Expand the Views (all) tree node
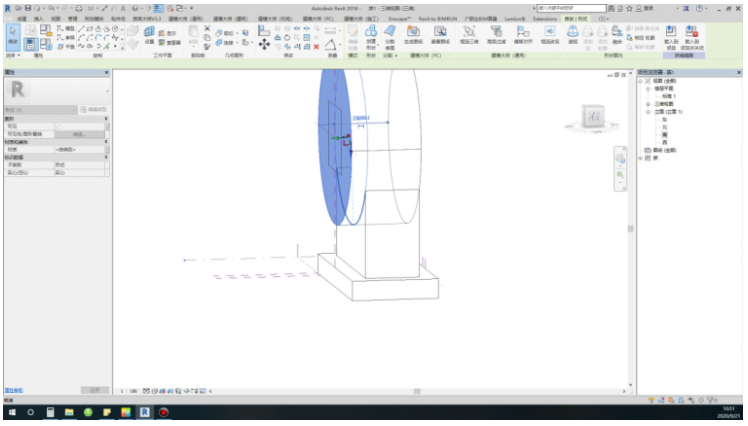 (x=641, y=81)
